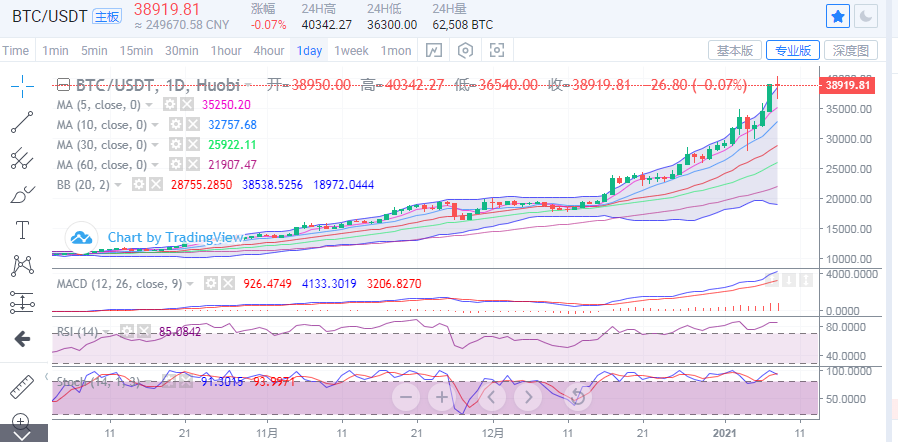Expand MA (5, close, 0) dropdown arrow

(x=149, y=105)
